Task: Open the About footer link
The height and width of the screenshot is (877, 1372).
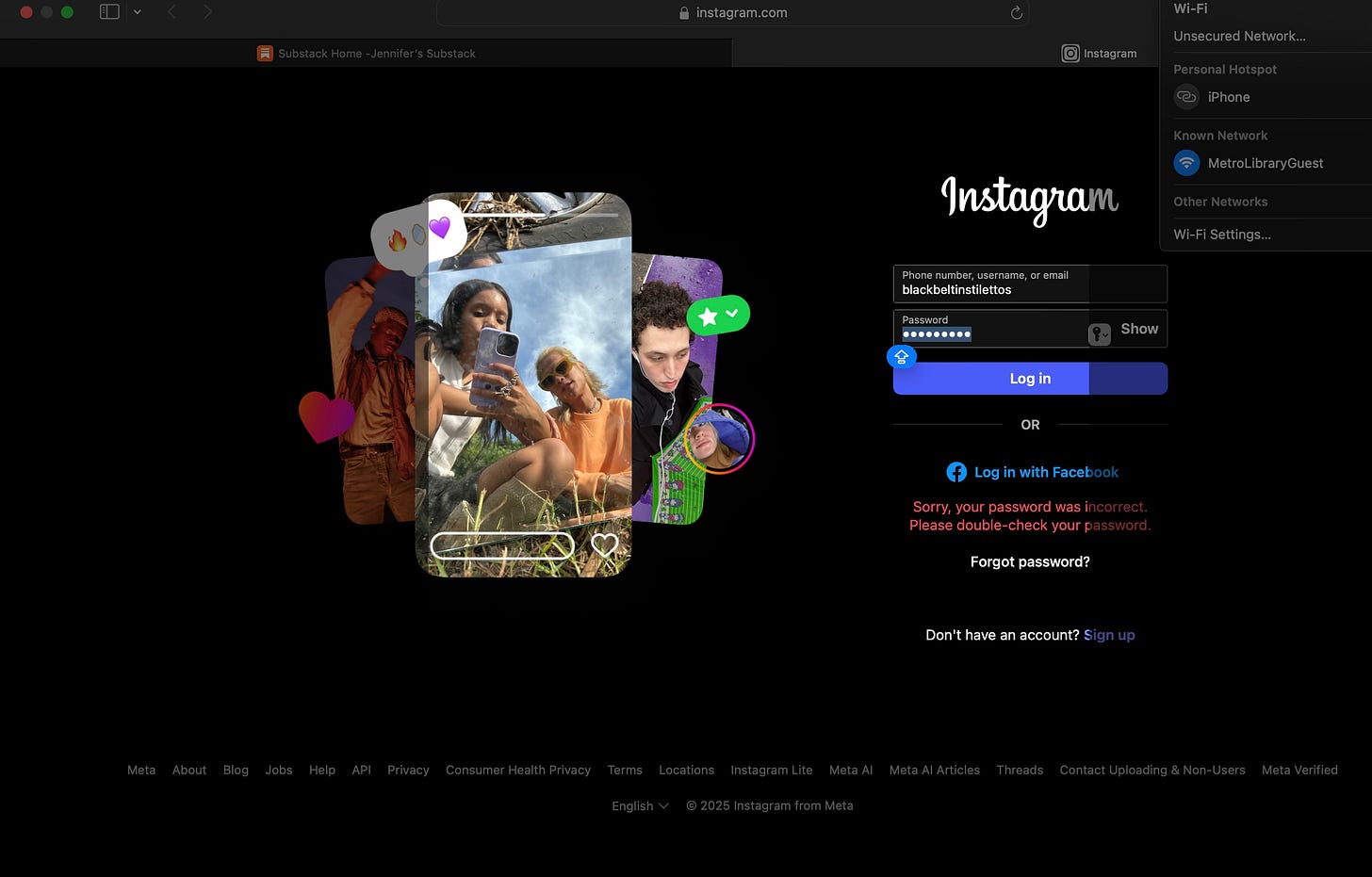Action: point(189,770)
